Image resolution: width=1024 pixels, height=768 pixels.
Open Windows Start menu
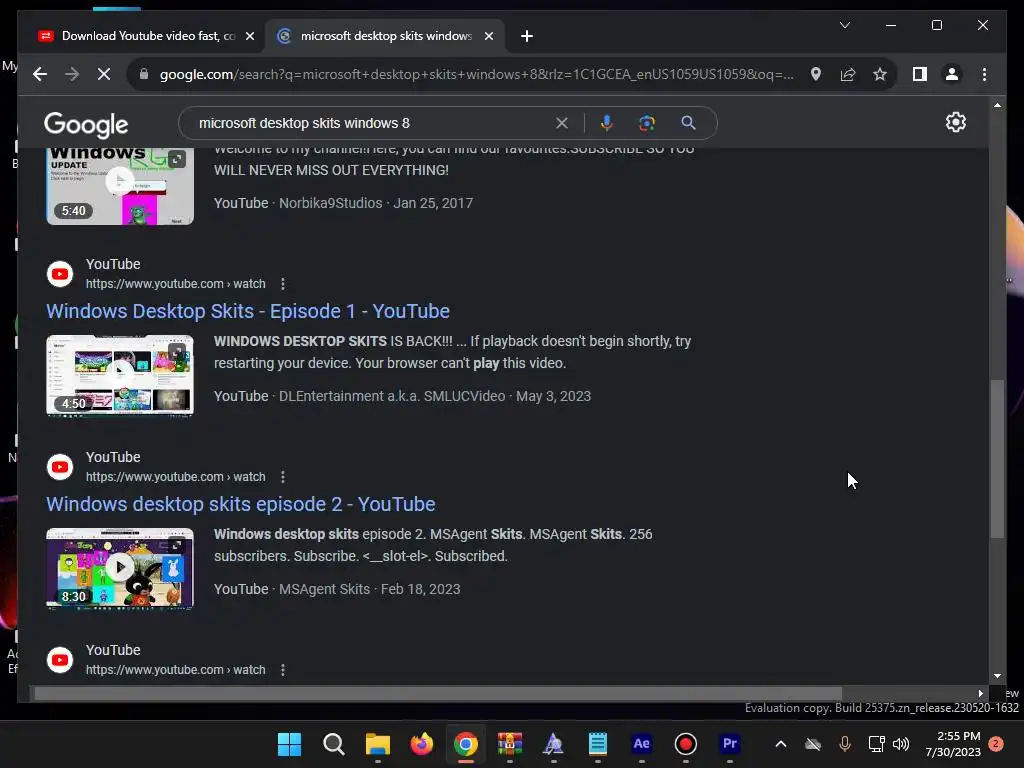289,744
